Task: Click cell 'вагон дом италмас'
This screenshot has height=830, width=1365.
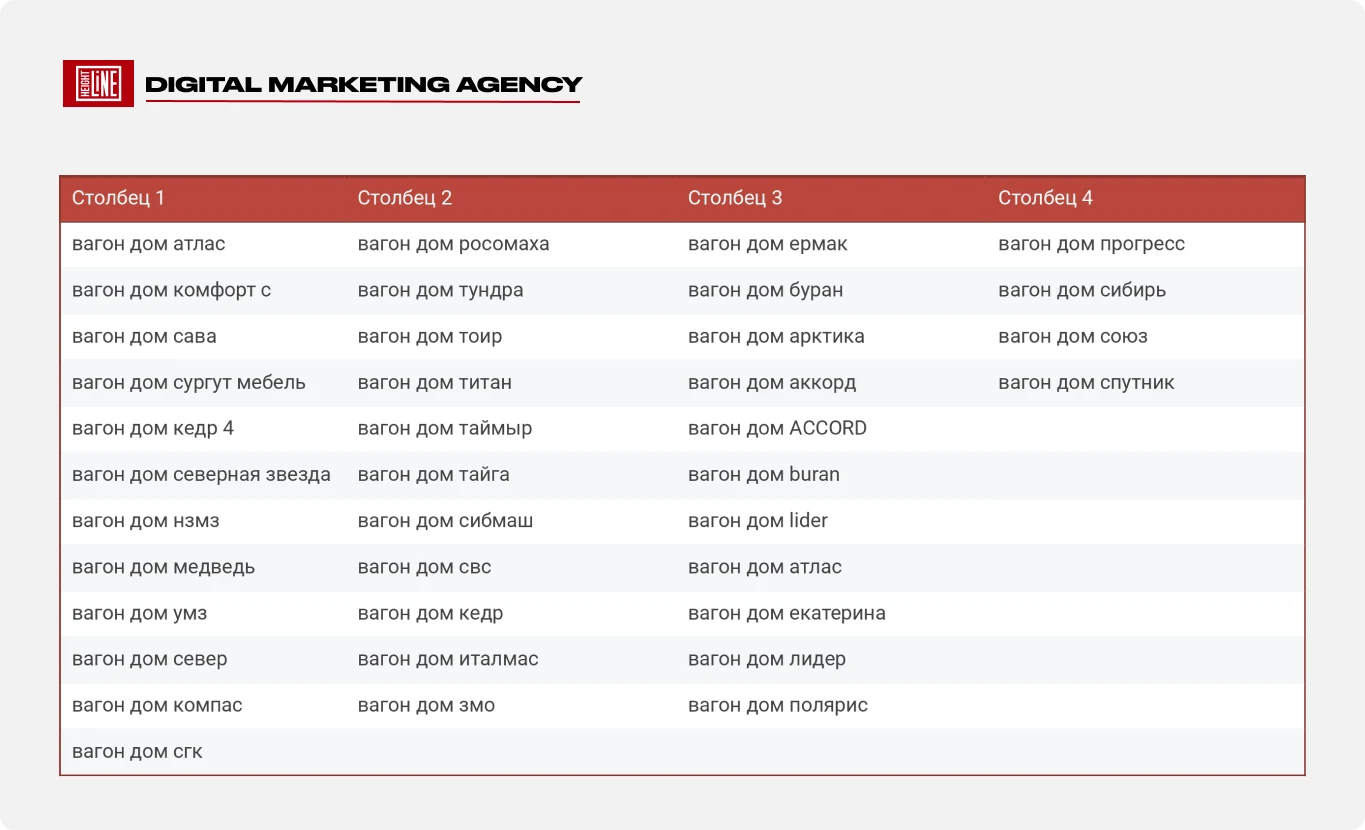Action: click(x=448, y=659)
